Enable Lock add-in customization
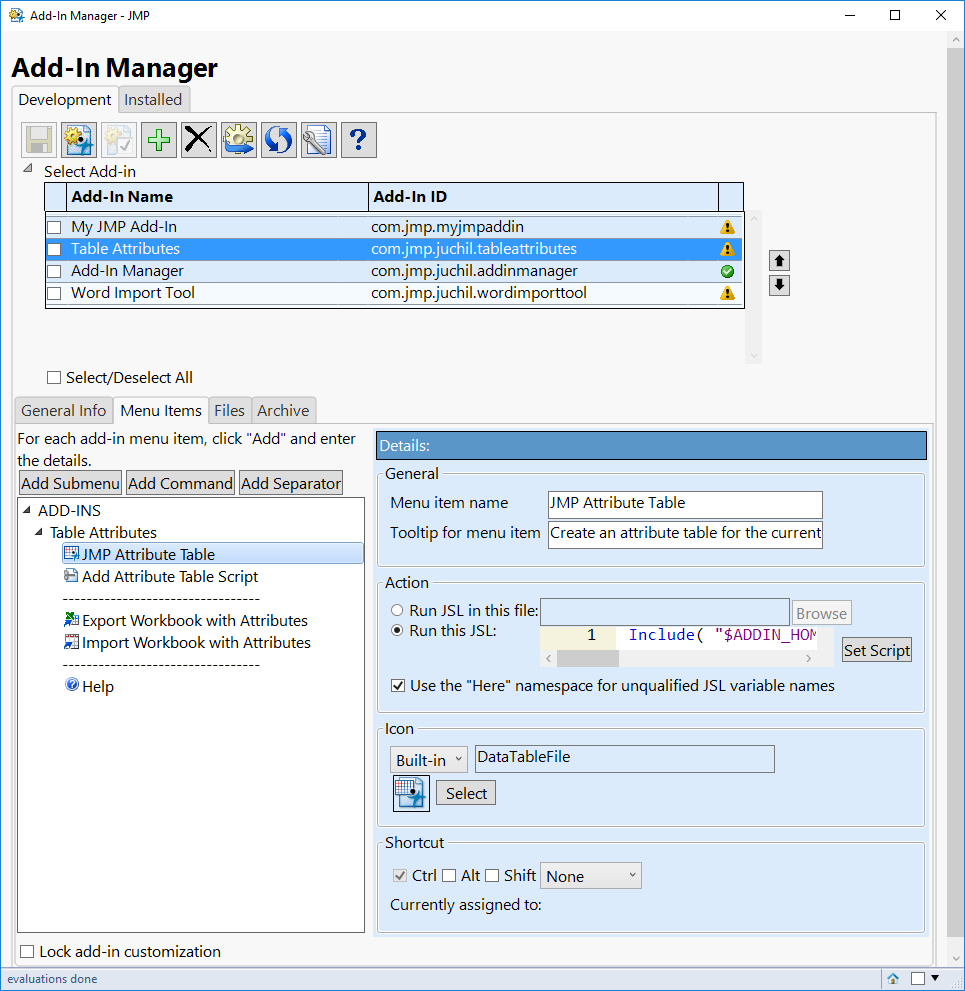Viewport: 965px width, 991px height. pos(27,952)
